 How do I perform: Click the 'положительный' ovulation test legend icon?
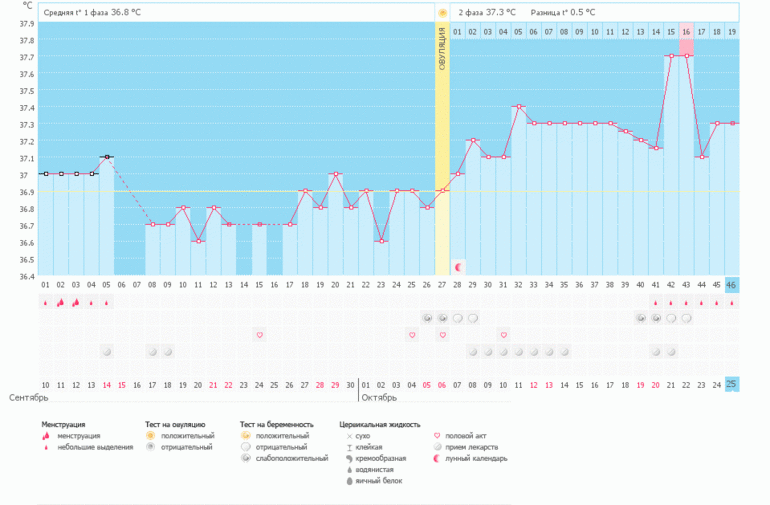tap(151, 436)
